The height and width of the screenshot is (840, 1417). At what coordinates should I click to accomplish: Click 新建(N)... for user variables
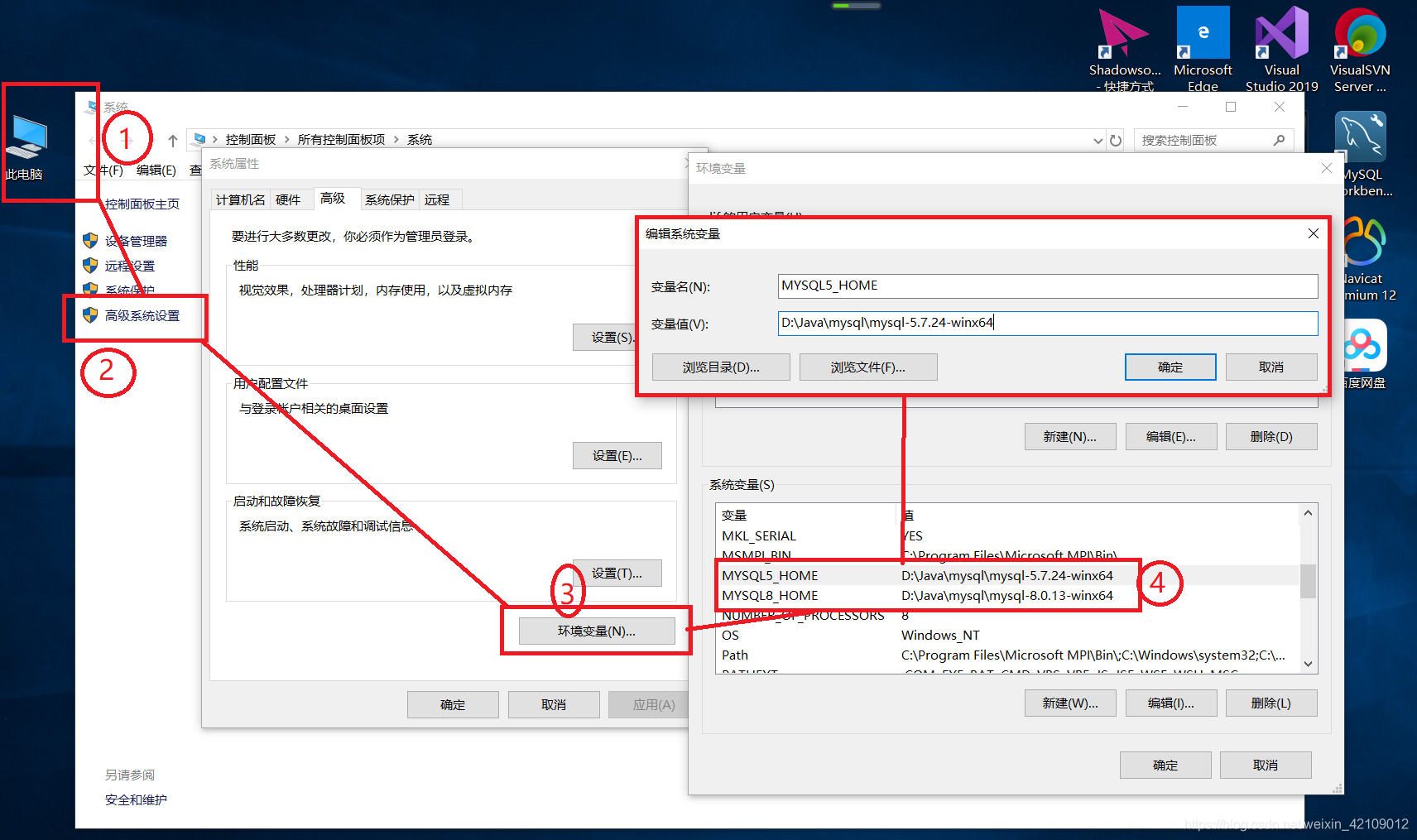[x=1070, y=436]
